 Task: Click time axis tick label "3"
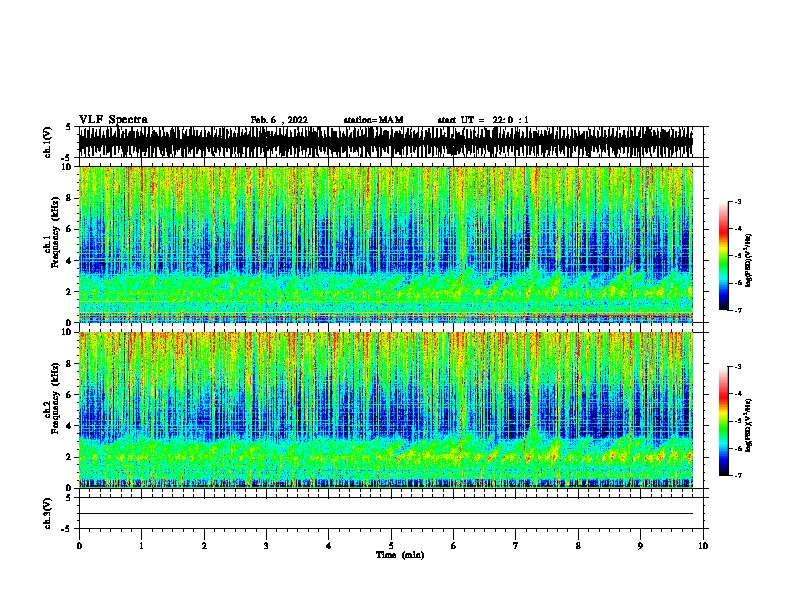(x=266, y=546)
